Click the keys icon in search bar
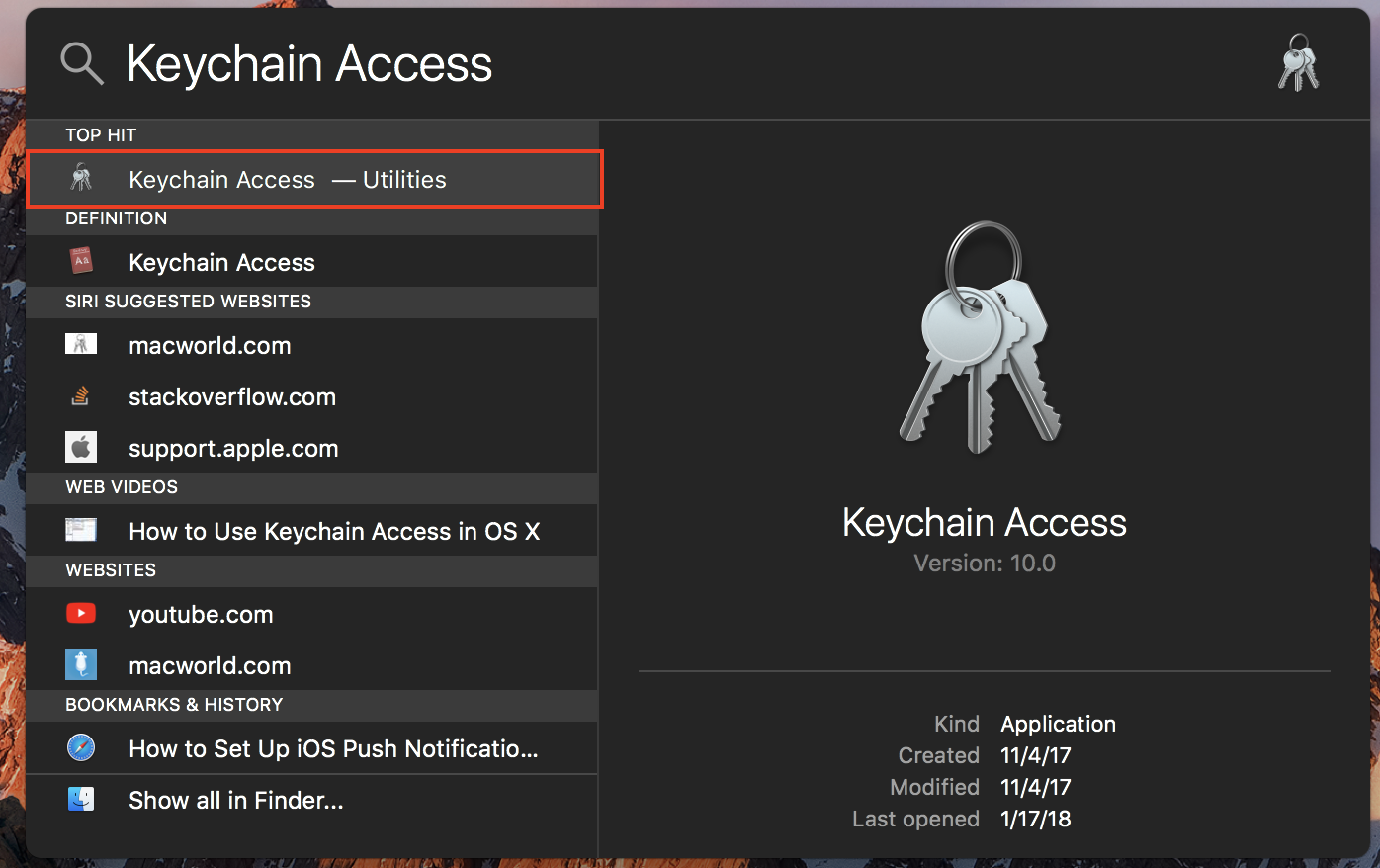 pos(1298,63)
